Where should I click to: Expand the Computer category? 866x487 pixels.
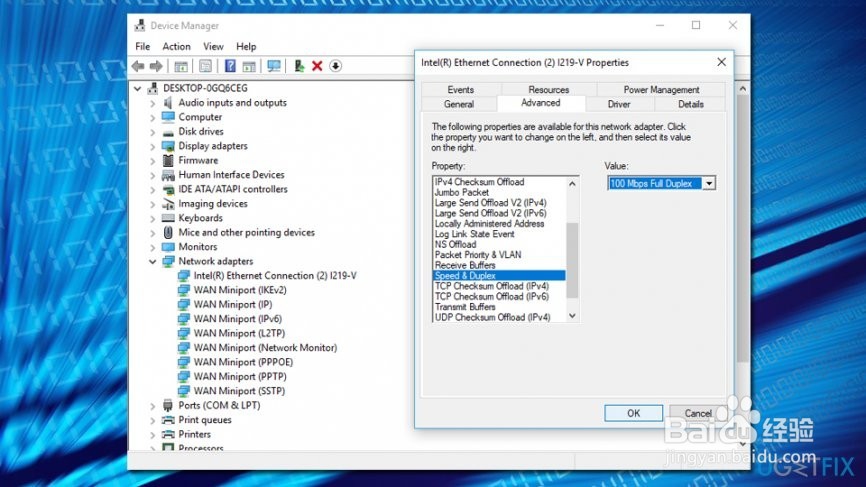coord(152,118)
